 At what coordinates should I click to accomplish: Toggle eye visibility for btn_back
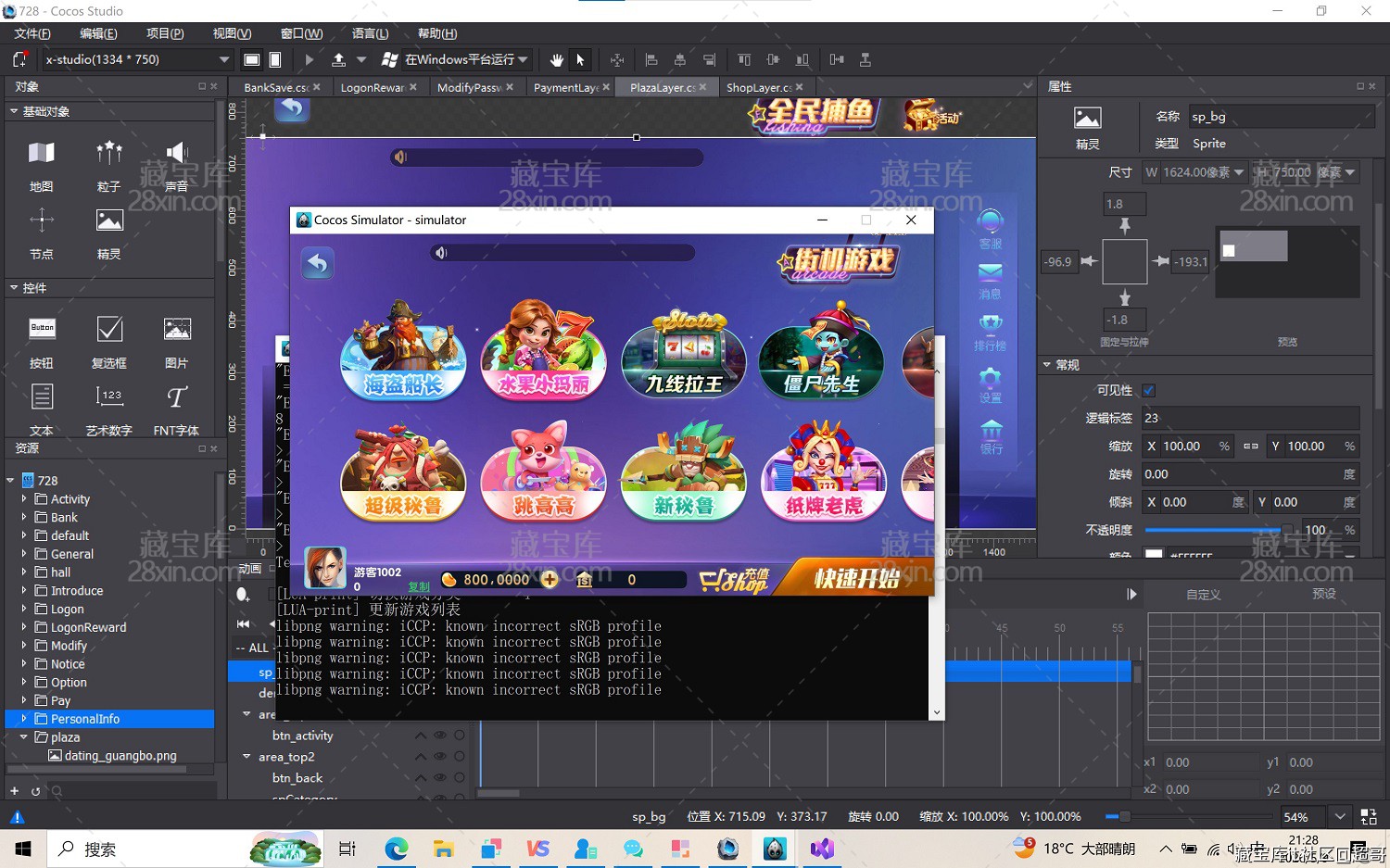[x=440, y=778]
